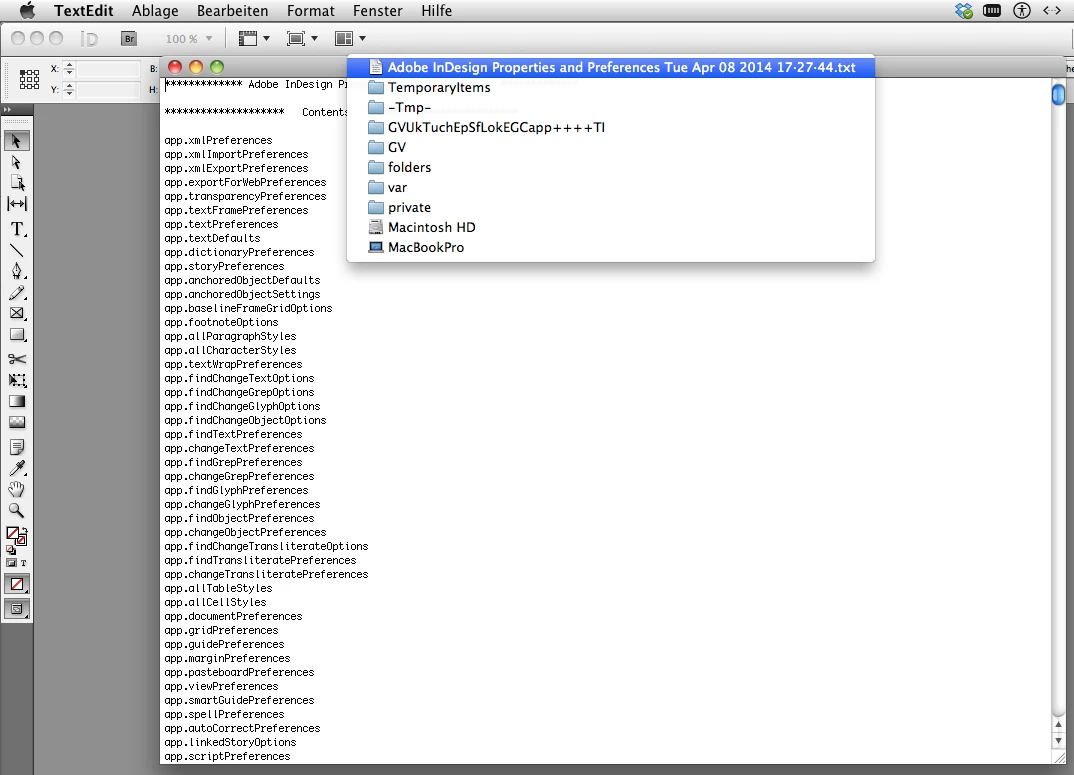Screen dimensions: 1074x775
Task: Select the Gap tool
Action: click(x=16, y=204)
